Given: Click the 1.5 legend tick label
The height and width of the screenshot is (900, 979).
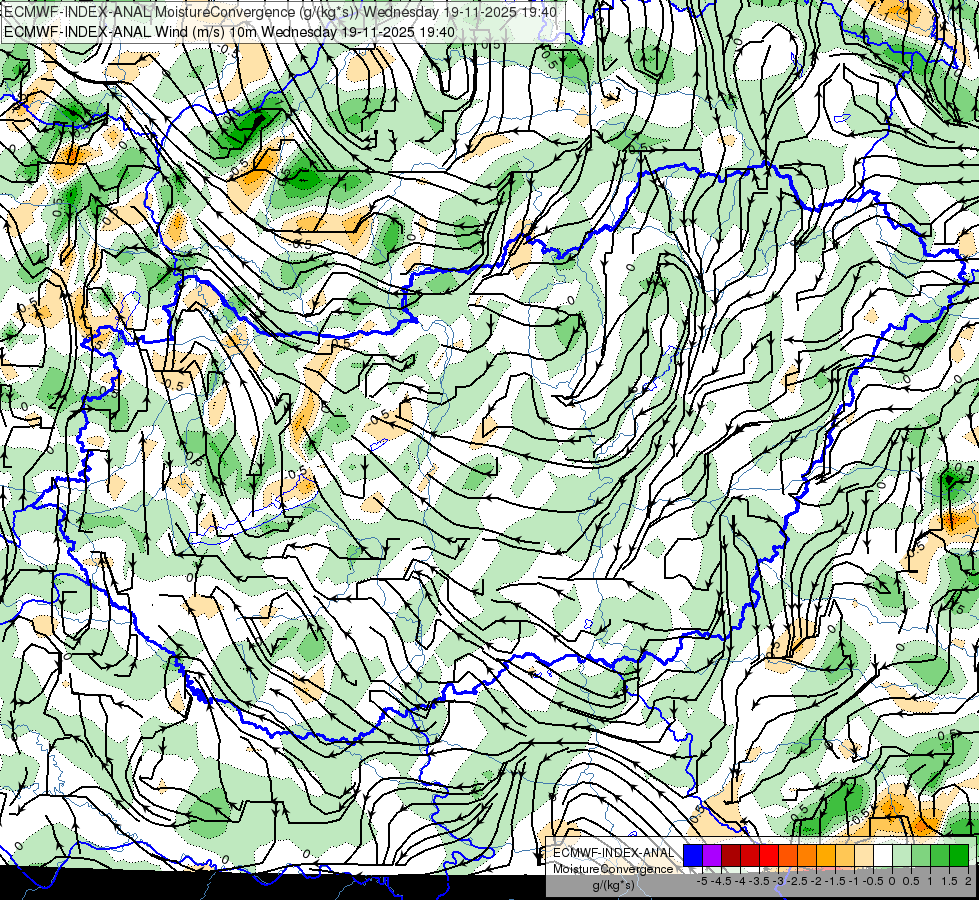Looking at the screenshot, I should click(950, 881).
